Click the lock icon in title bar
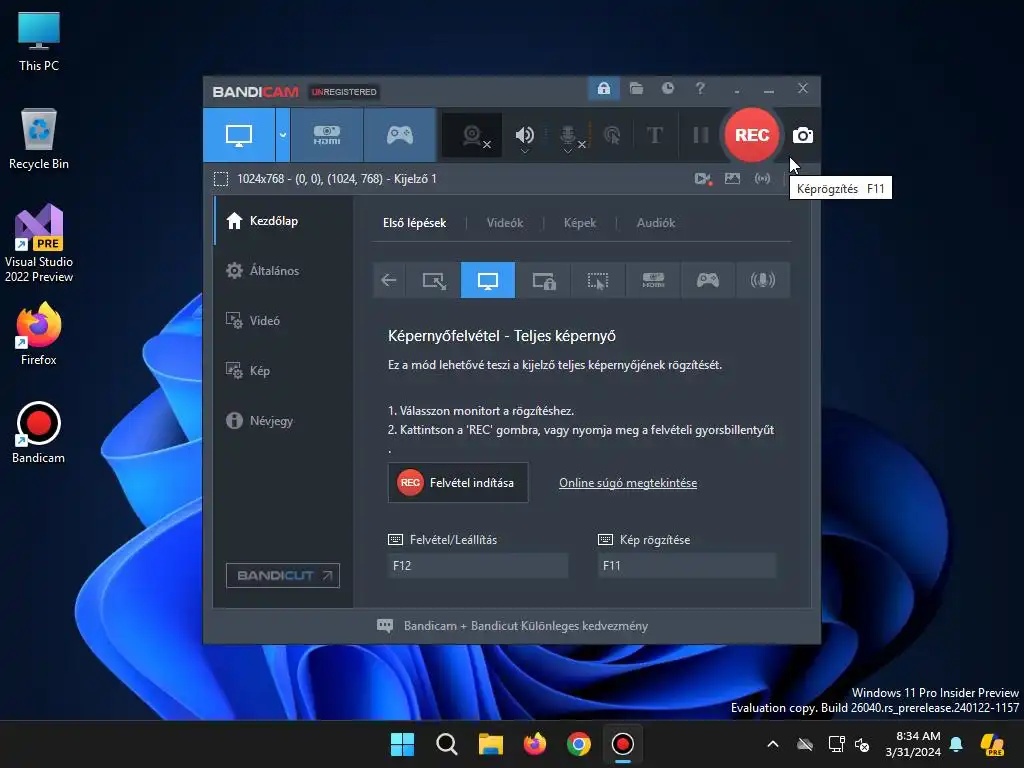The width and height of the screenshot is (1024, 768). click(604, 88)
